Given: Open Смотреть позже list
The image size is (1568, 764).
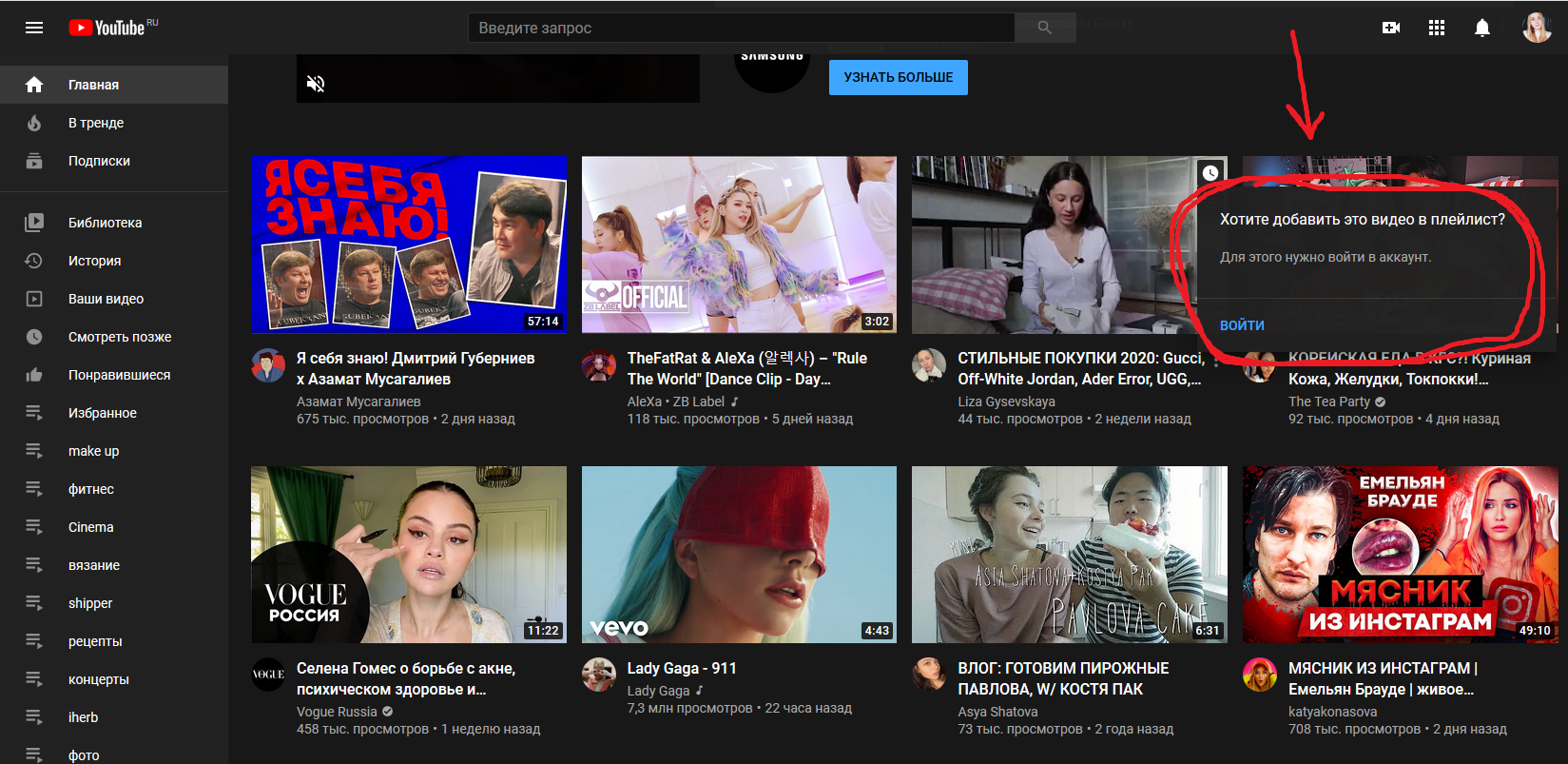Looking at the screenshot, I should 114,337.
